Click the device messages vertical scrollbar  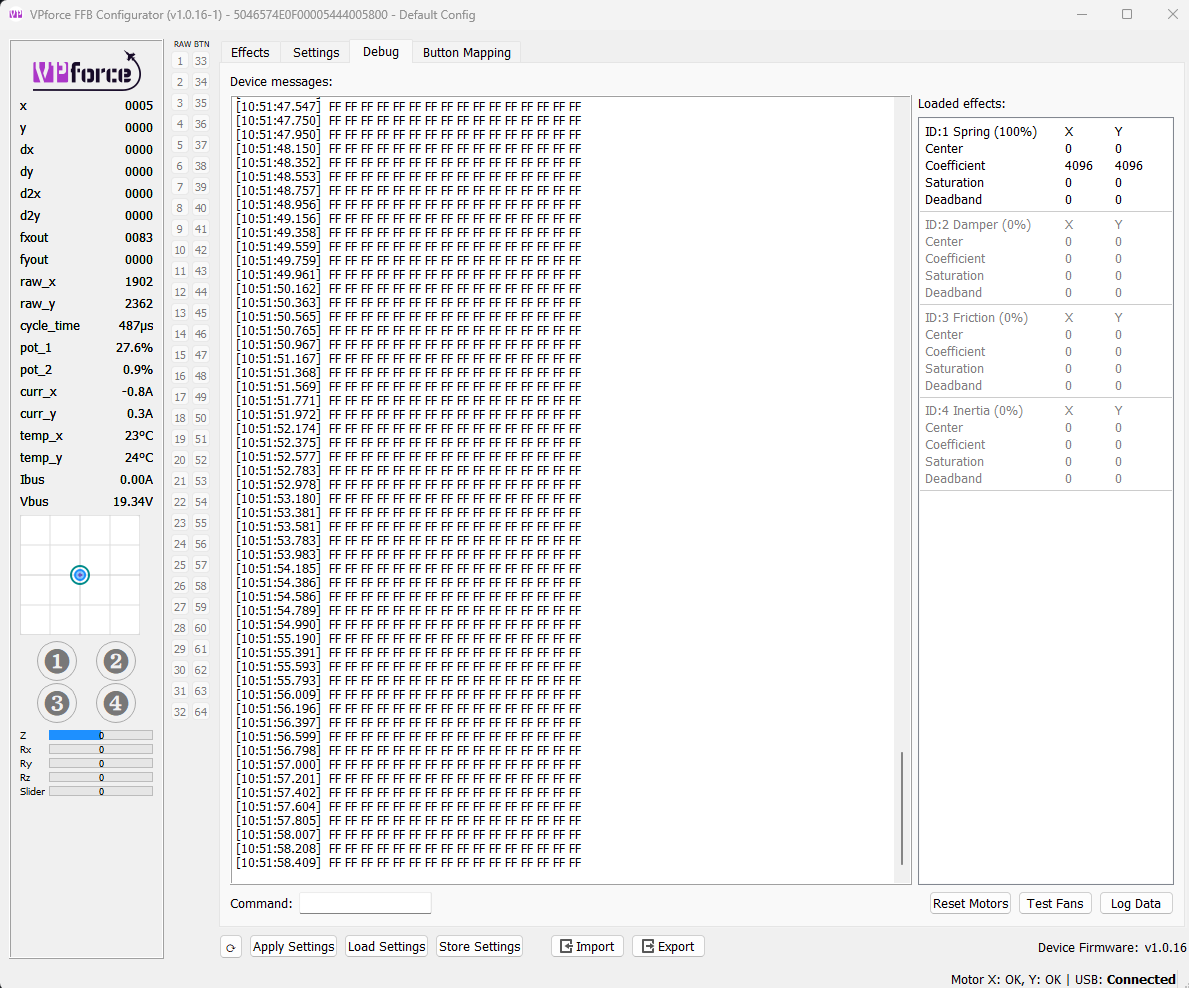tap(902, 808)
